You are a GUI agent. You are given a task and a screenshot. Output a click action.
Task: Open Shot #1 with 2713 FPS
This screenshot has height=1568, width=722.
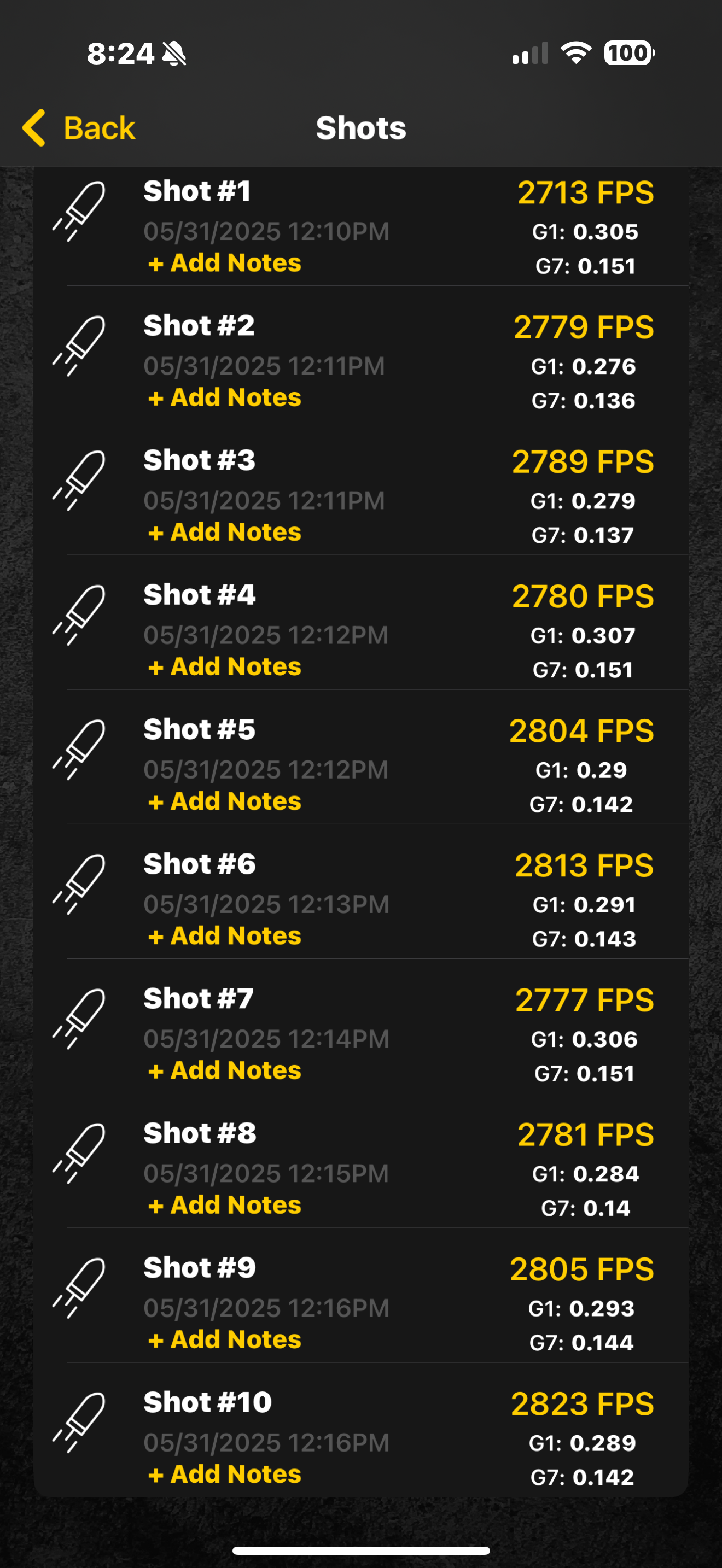[361, 226]
